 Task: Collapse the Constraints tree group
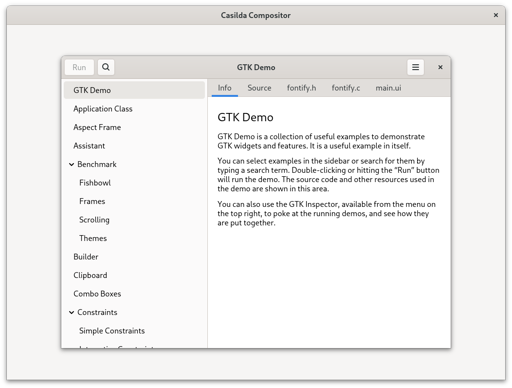click(71, 312)
